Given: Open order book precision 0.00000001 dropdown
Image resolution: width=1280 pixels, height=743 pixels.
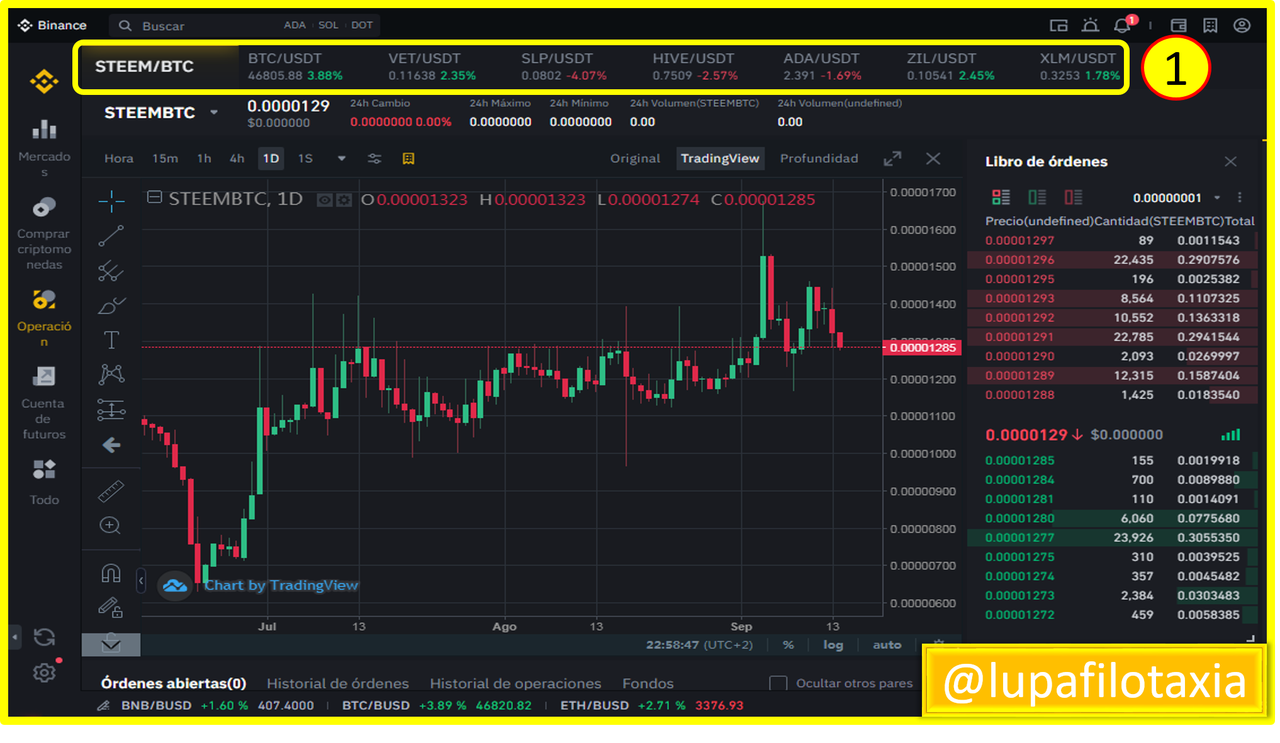Looking at the screenshot, I should click(x=1176, y=198).
